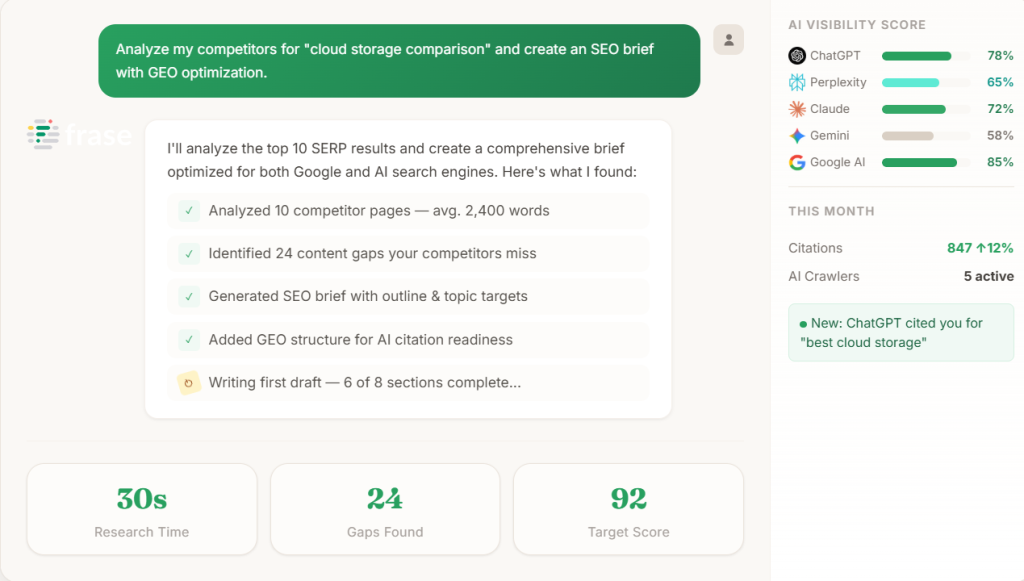Click the checkmark for Added GEO structure

click(189, 340)
